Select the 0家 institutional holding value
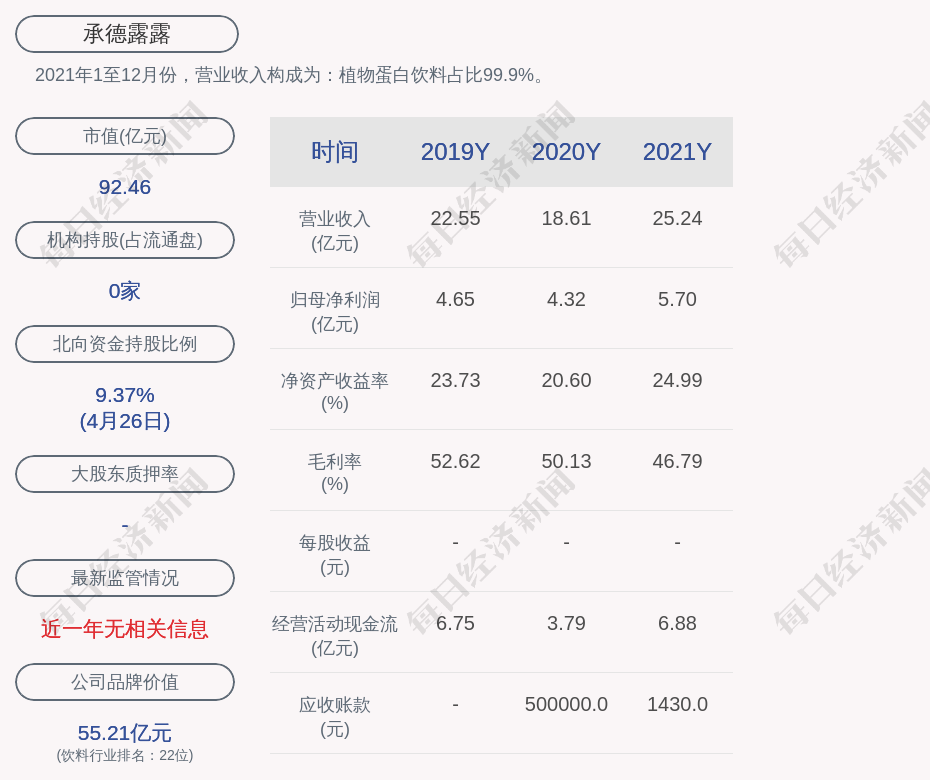This screenshot has width=930, height=780. [x=125, y=291]
